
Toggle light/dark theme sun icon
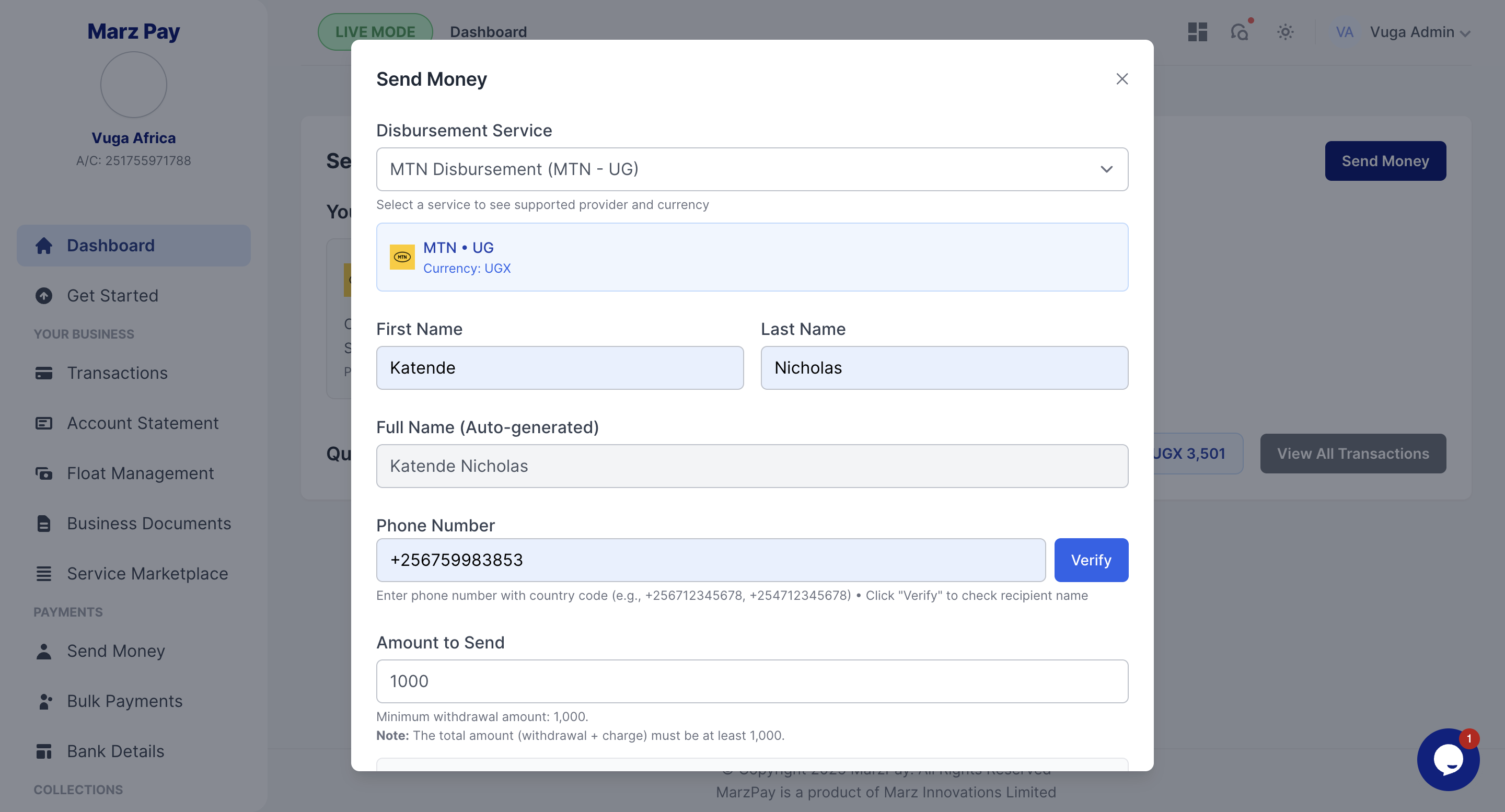pyautogui.click(x=1285, y=31)
